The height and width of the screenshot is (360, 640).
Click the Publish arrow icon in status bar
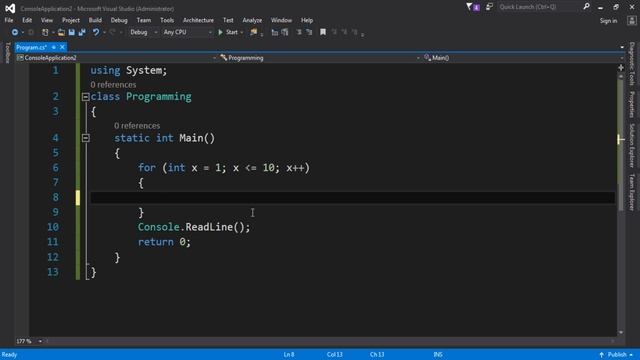click(601, 355)
